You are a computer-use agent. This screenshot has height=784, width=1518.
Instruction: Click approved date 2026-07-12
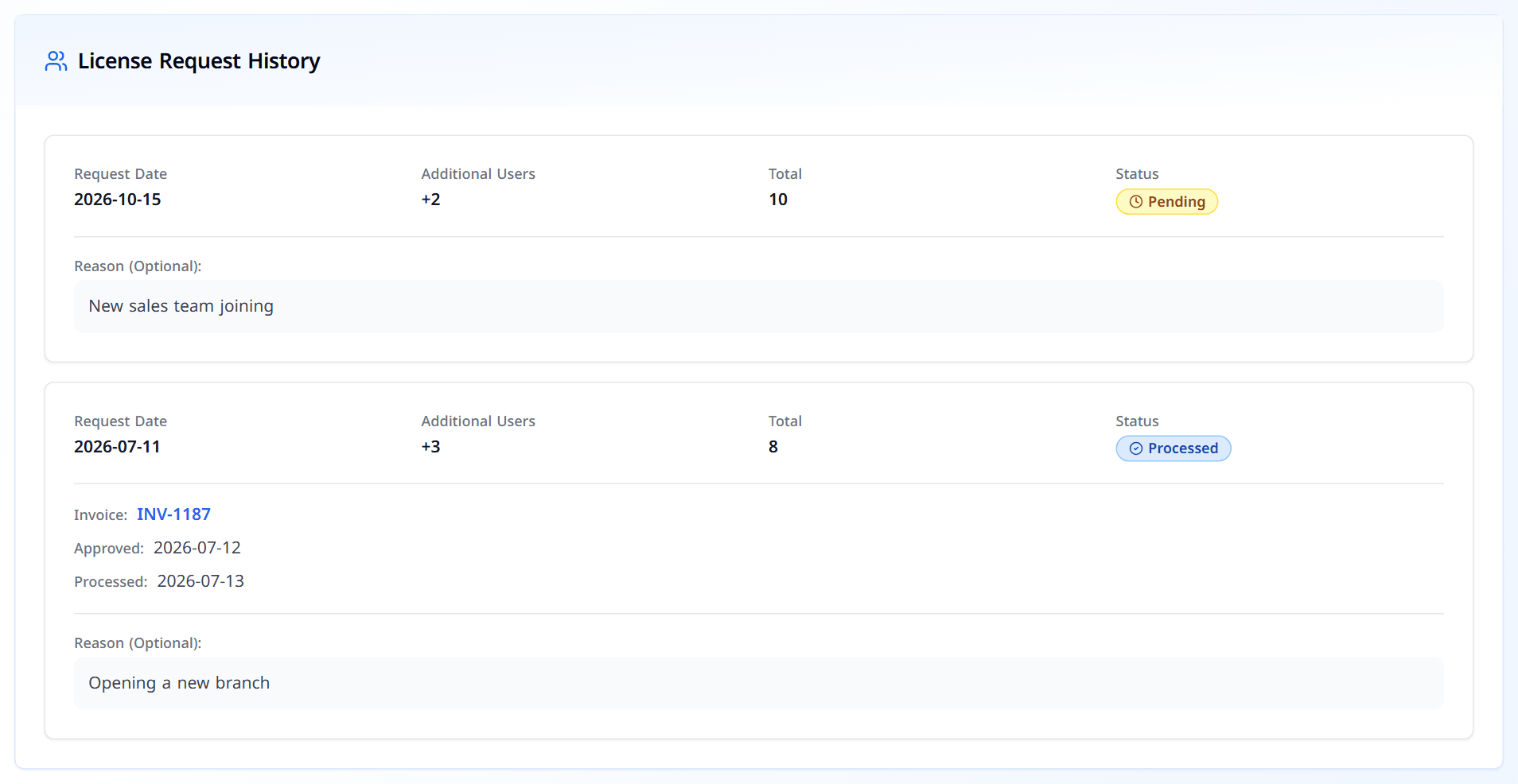197,548
